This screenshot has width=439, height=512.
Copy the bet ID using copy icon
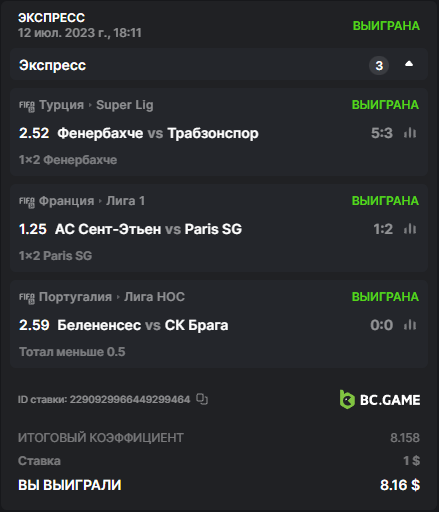[x=202, y=399]
